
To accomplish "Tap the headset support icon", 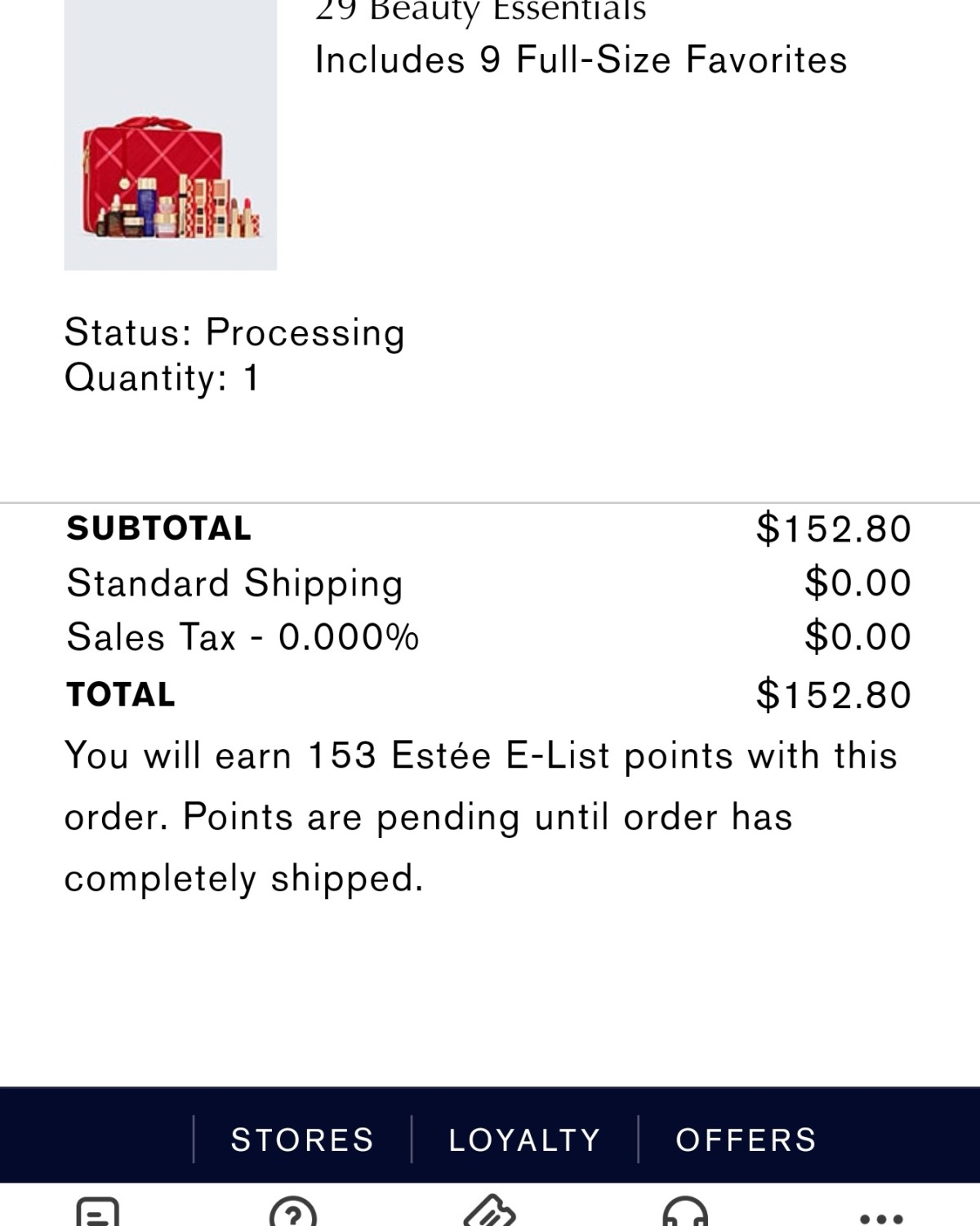I will pyautogui.click(x=685, y=1212).
